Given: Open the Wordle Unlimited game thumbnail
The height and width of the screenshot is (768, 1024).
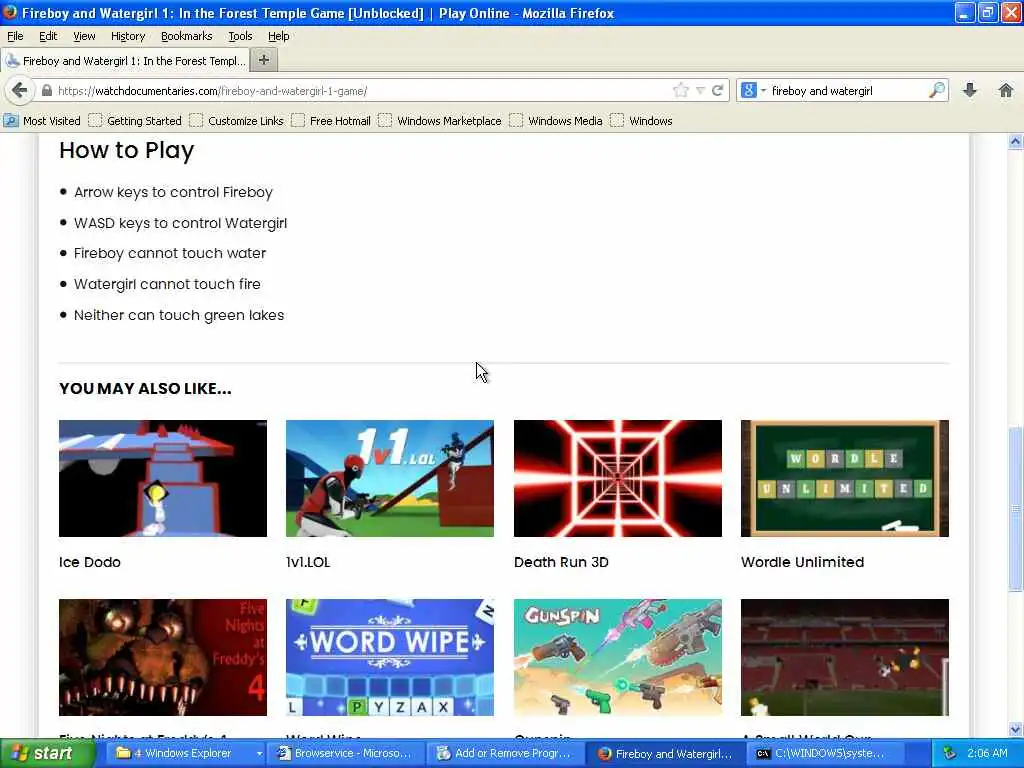Looking at the screenshot, I should (845, 478).
